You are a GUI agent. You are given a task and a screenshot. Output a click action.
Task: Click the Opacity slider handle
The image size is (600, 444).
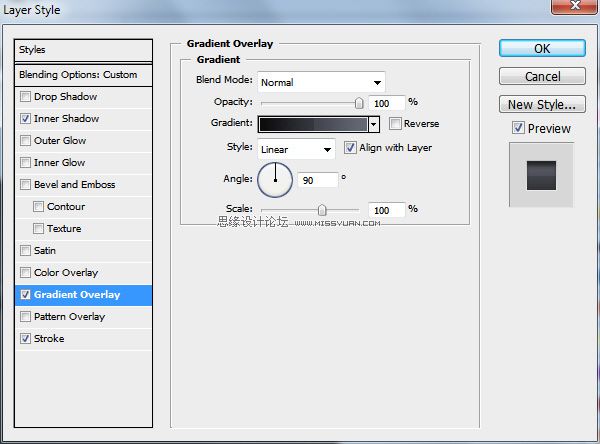[359, 103]
